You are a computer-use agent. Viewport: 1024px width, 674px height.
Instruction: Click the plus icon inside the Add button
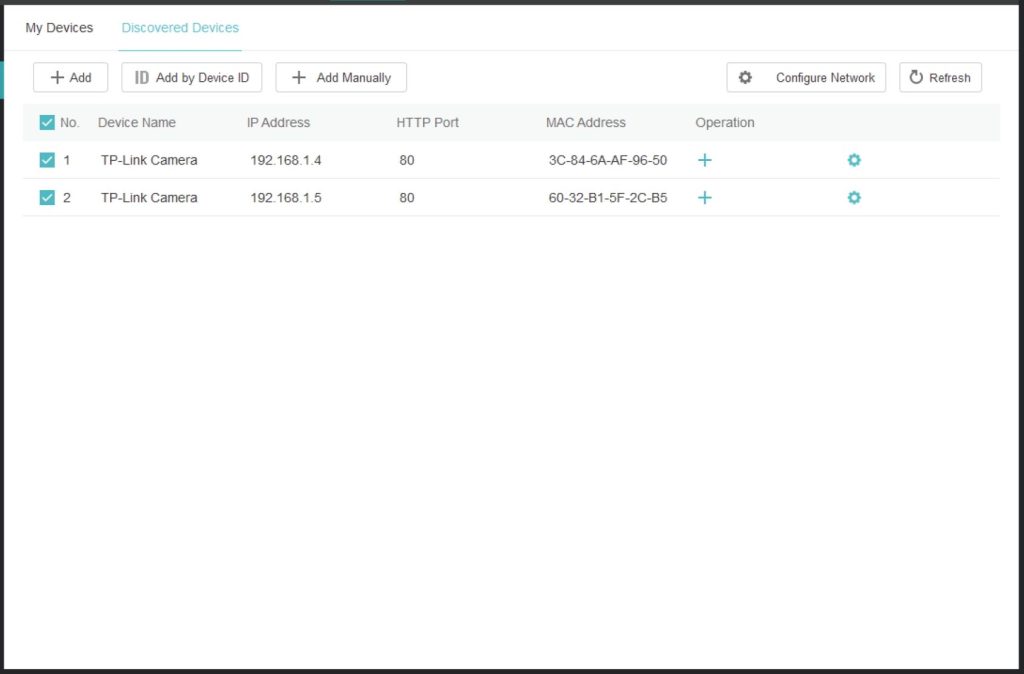[56, 77]
